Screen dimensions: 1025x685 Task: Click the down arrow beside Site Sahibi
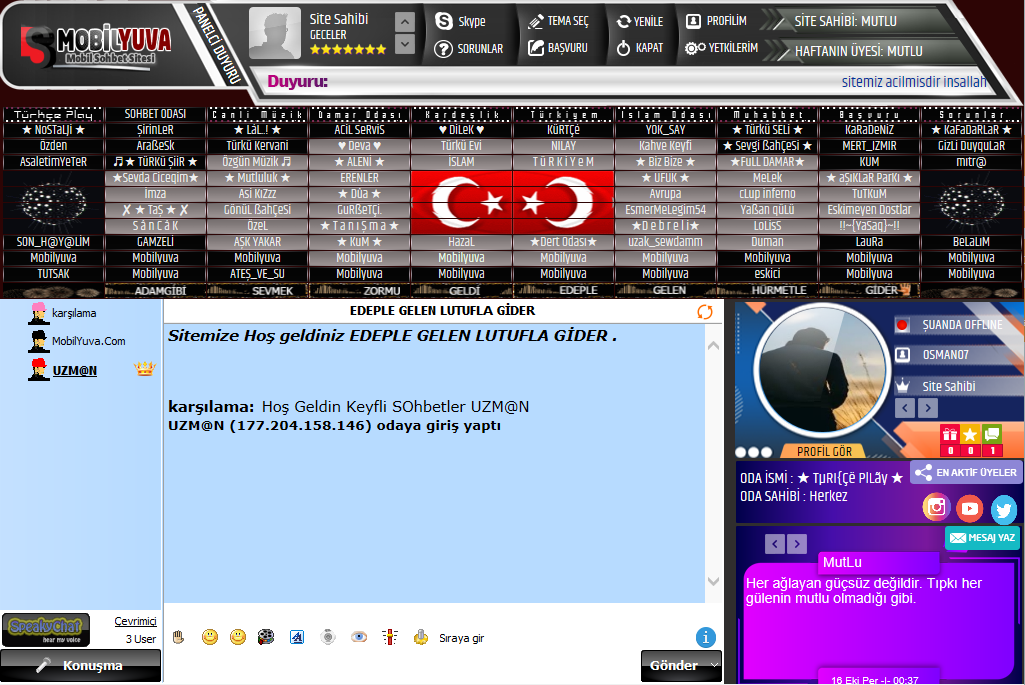pos(404,44)
